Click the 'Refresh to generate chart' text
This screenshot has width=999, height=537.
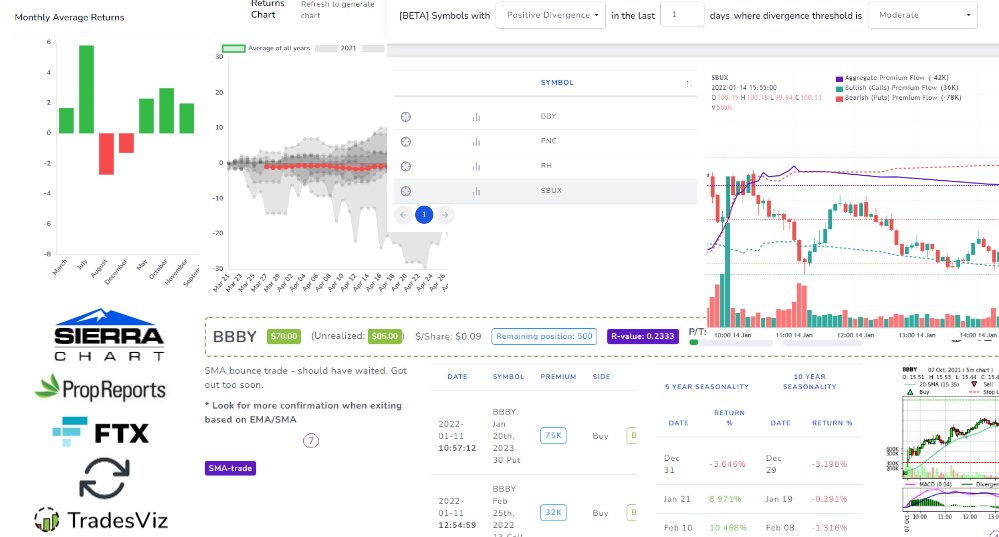pyautogui.click(x=338, y=9)
